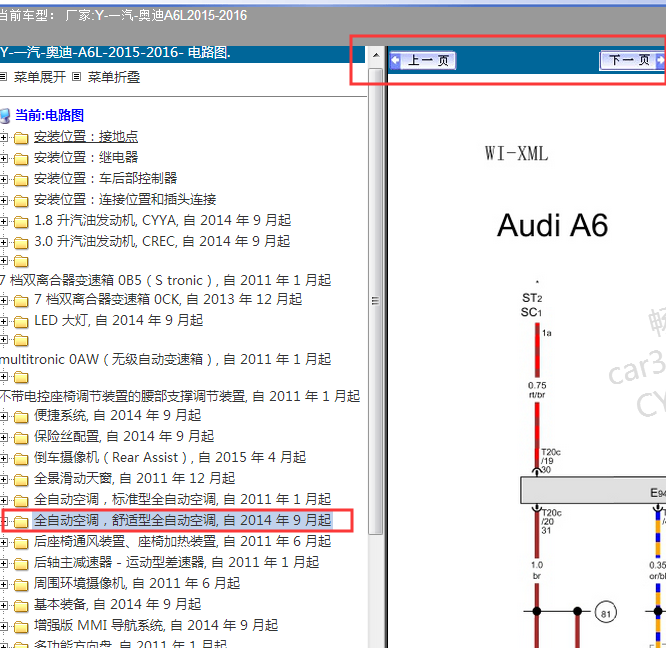Open 后轴主减速器 - 运动型差速器 entry
This screenshot has height=648, width=666.
(x=176, y=562)
